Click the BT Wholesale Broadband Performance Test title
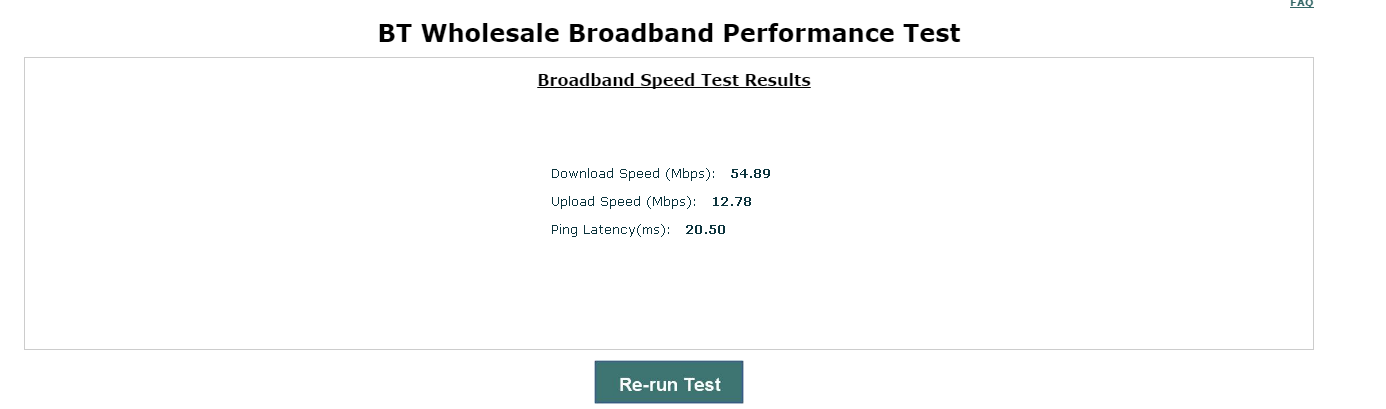 (x=668, y=33)
